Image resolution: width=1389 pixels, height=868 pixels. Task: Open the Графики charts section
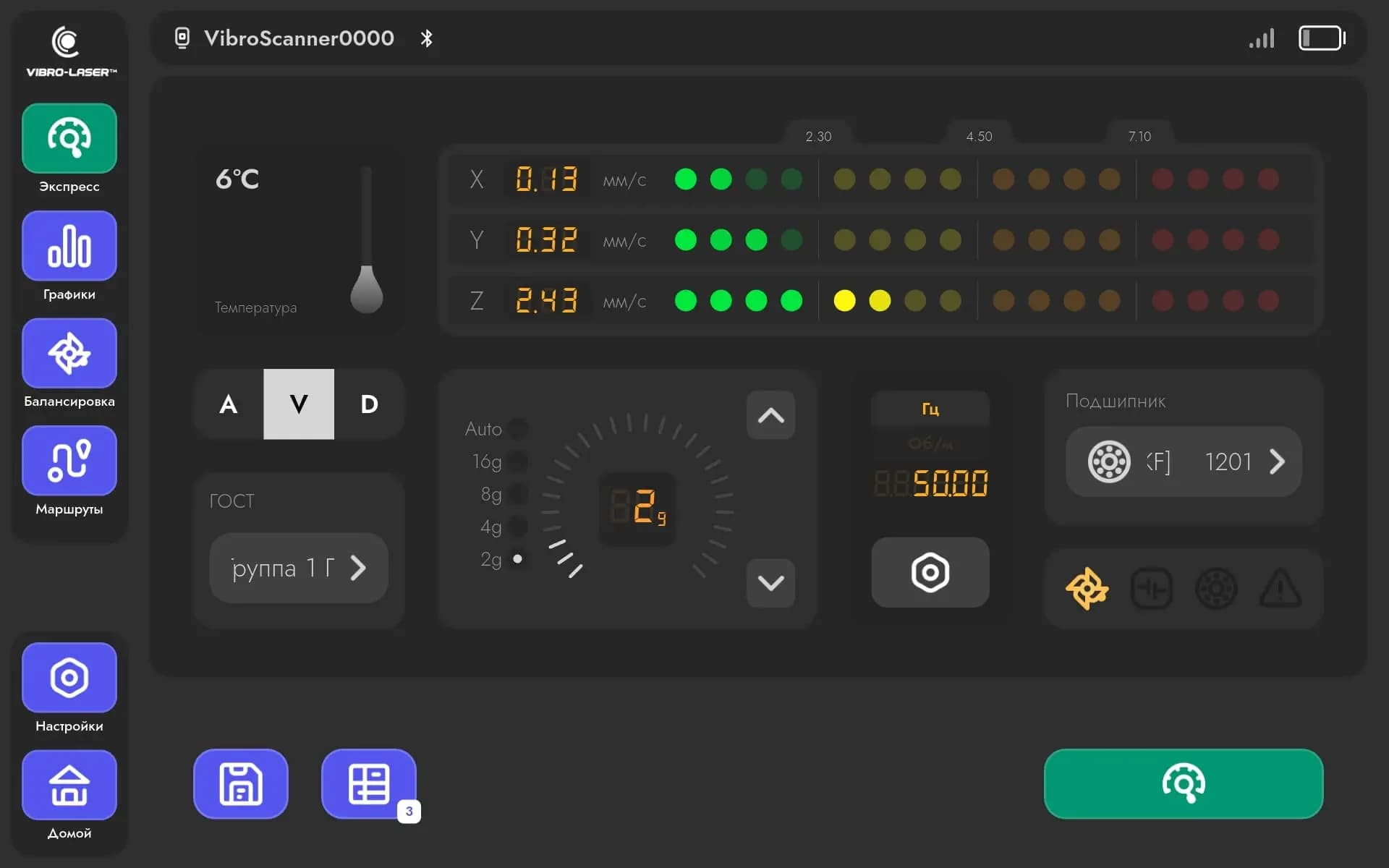69,246
